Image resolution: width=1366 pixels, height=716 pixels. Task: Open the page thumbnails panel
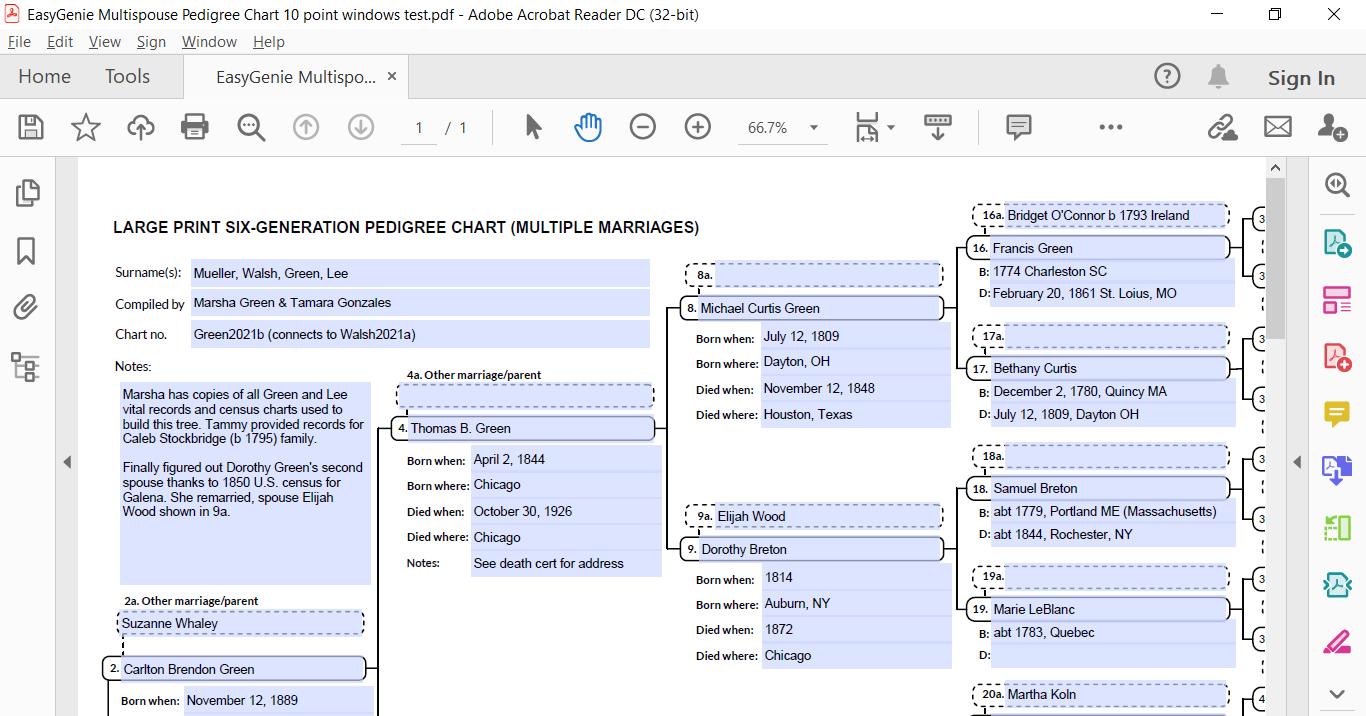[27, 193]
